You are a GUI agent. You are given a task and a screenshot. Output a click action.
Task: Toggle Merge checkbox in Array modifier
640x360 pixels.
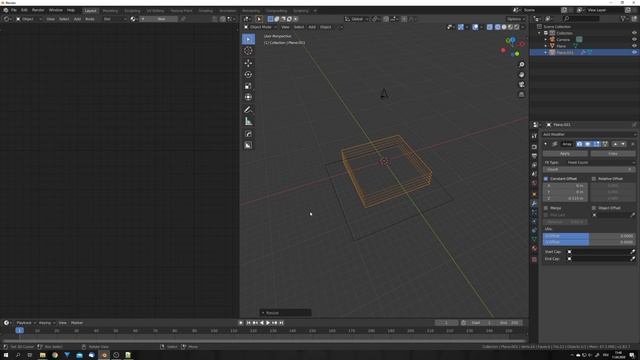pyautogui.click(x=546, y=208)
